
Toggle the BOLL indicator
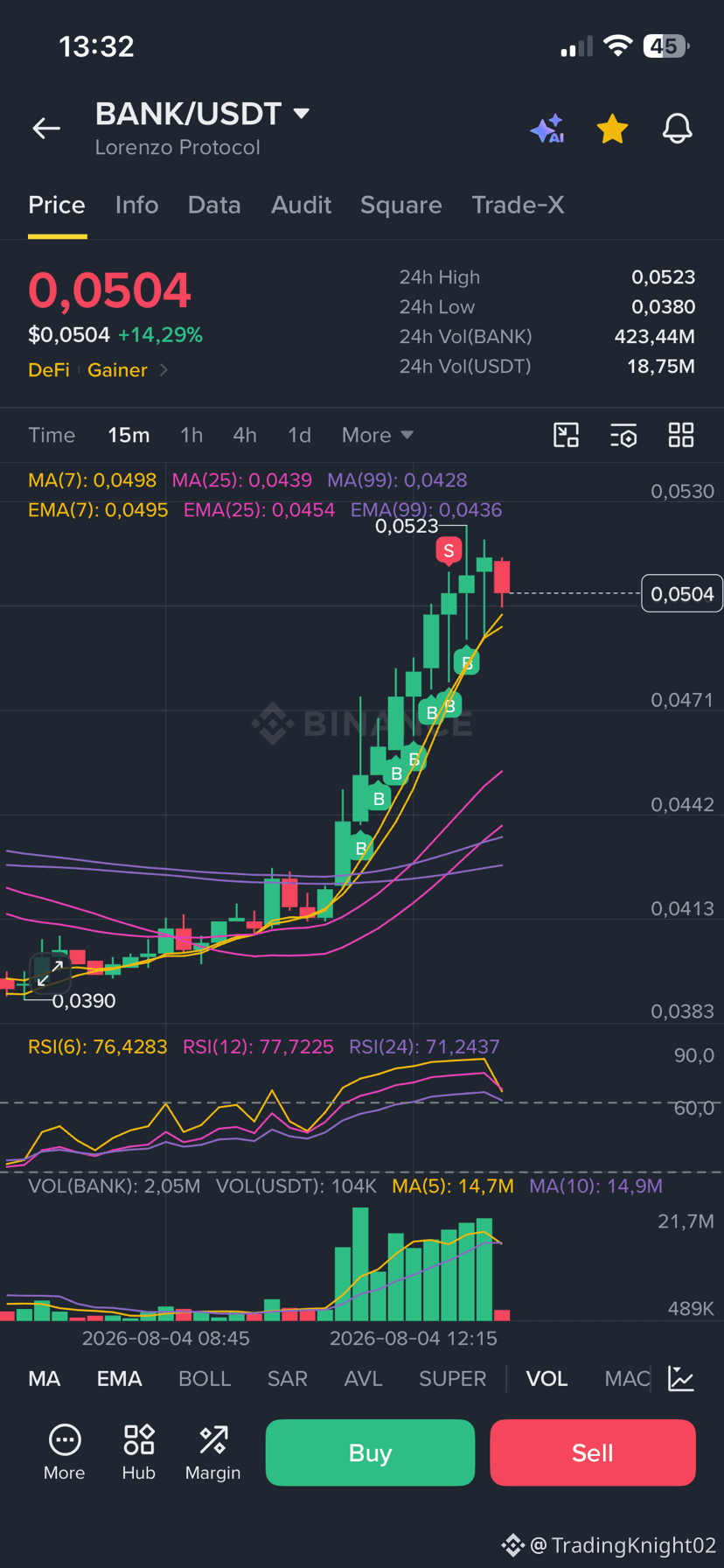point(205,1379)
